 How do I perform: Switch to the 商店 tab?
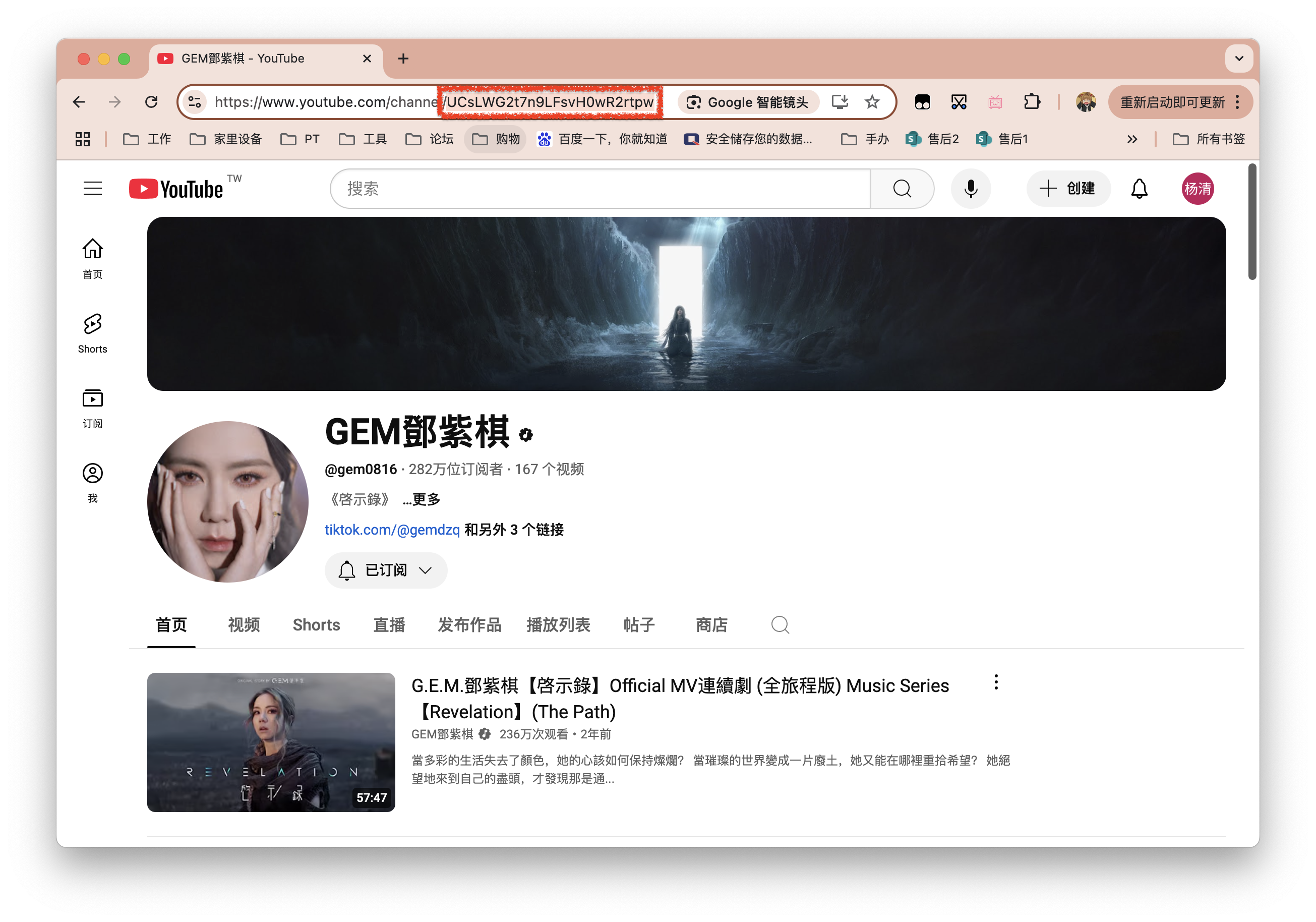click(x=711, y=624)
